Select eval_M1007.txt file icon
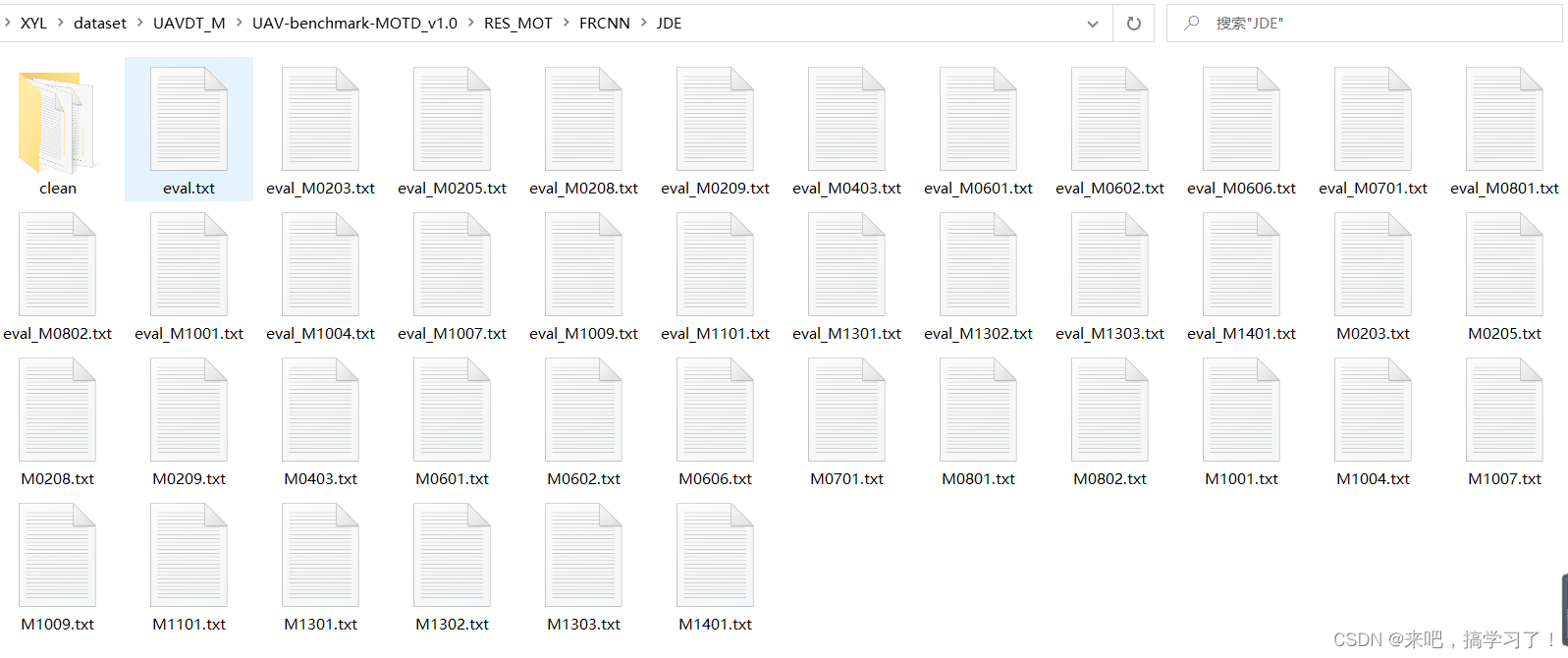Screen dimensions: 1568x658 pos(452,264)
